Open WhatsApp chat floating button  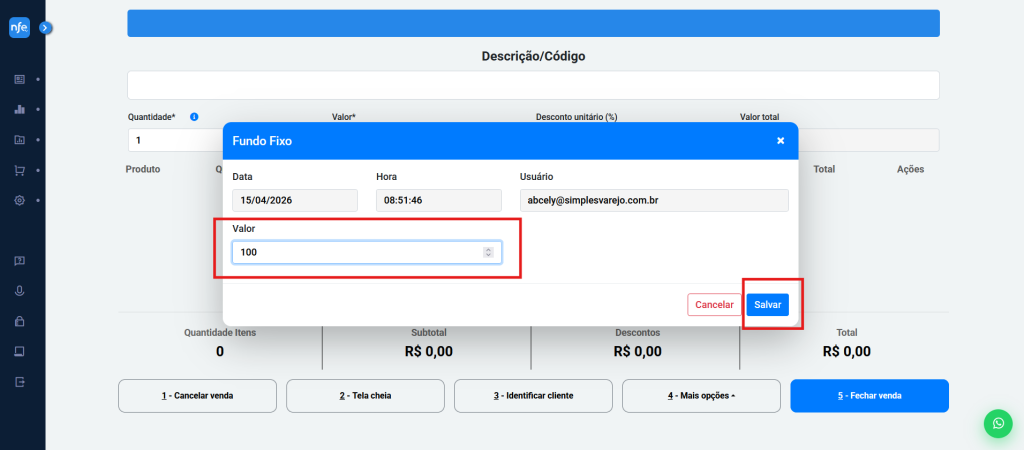(997, 423)
